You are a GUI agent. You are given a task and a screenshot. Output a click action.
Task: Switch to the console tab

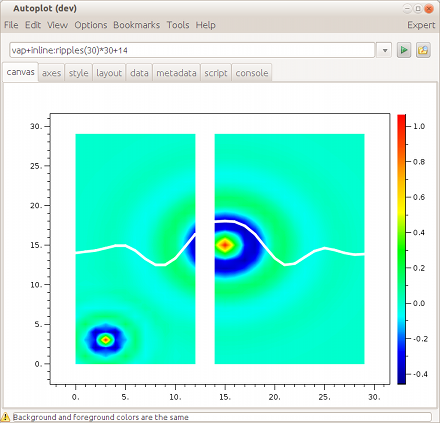coord(252,73)
